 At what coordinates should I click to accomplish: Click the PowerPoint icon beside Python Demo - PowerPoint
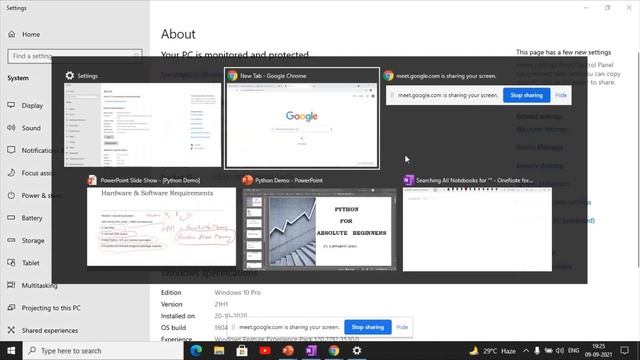click(x=247, y=180)
